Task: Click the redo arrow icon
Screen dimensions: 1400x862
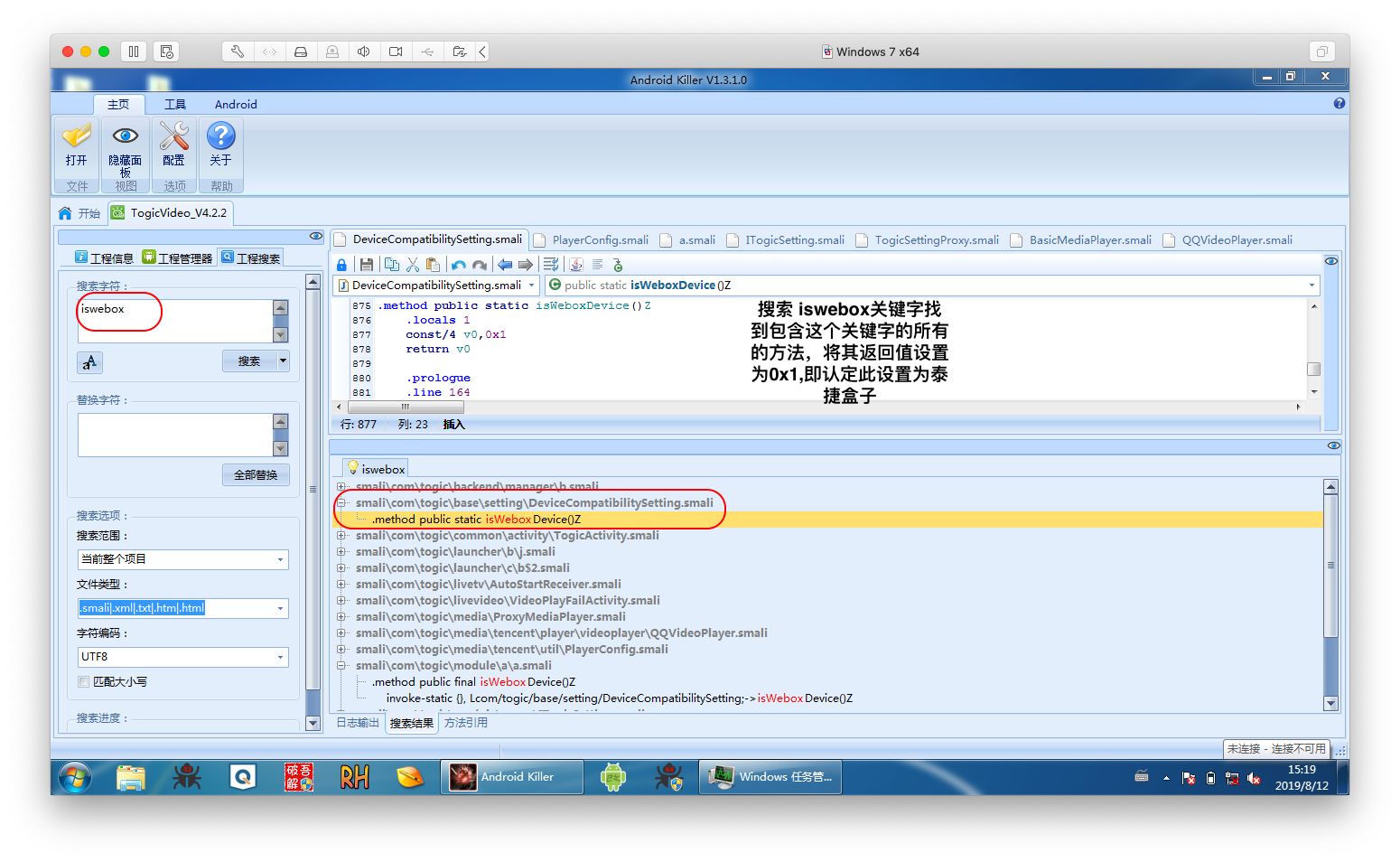Action: point(480,265)
